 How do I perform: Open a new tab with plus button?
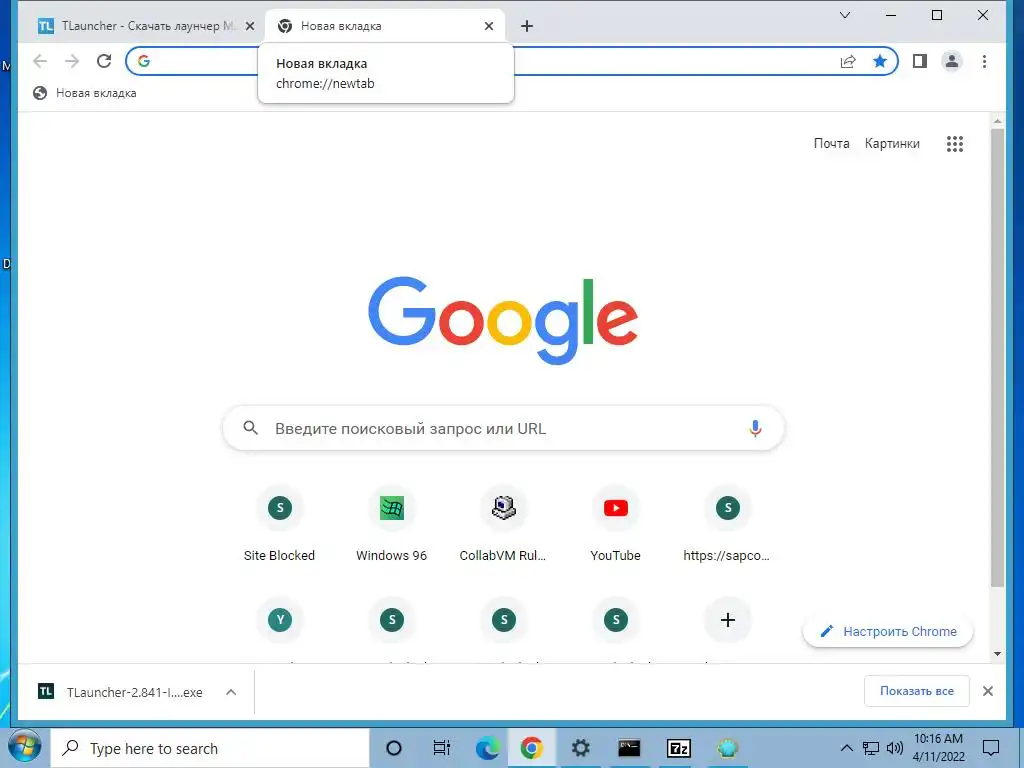527,26
